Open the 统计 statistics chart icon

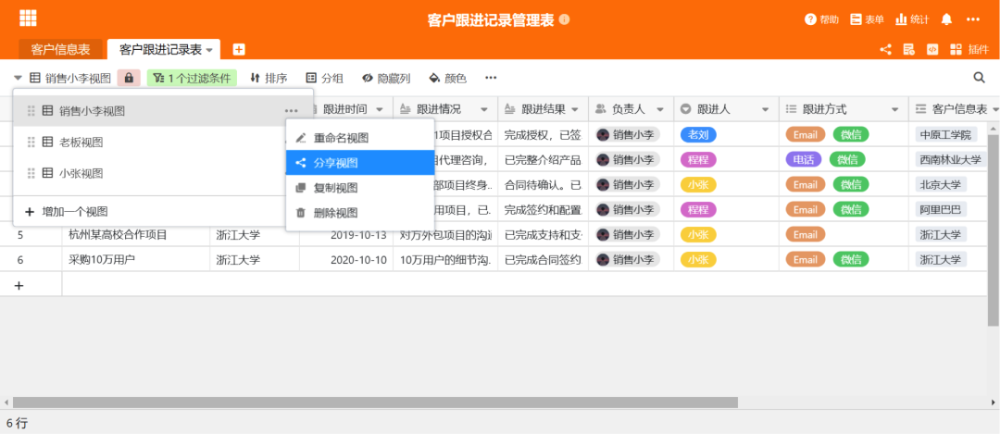point(911,19)
